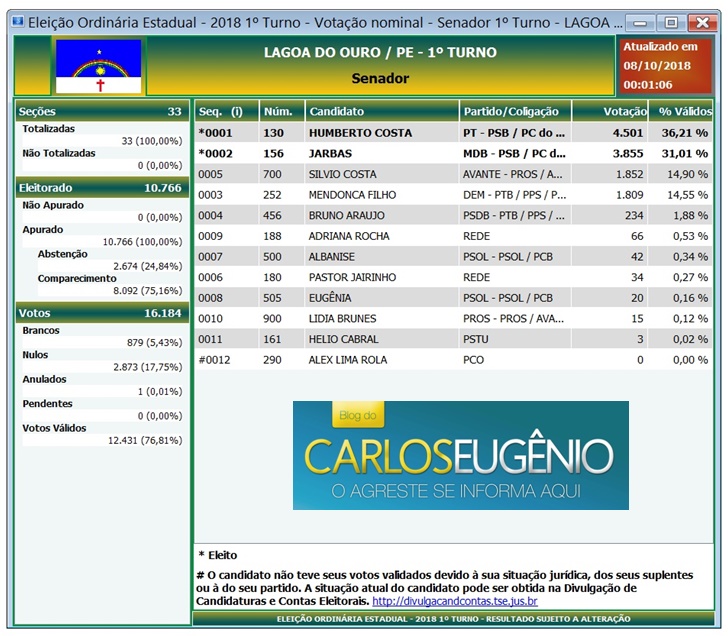Select the SILVIO COSTA row
Screen dimensions: 728x636
click(x=453, y=174)
